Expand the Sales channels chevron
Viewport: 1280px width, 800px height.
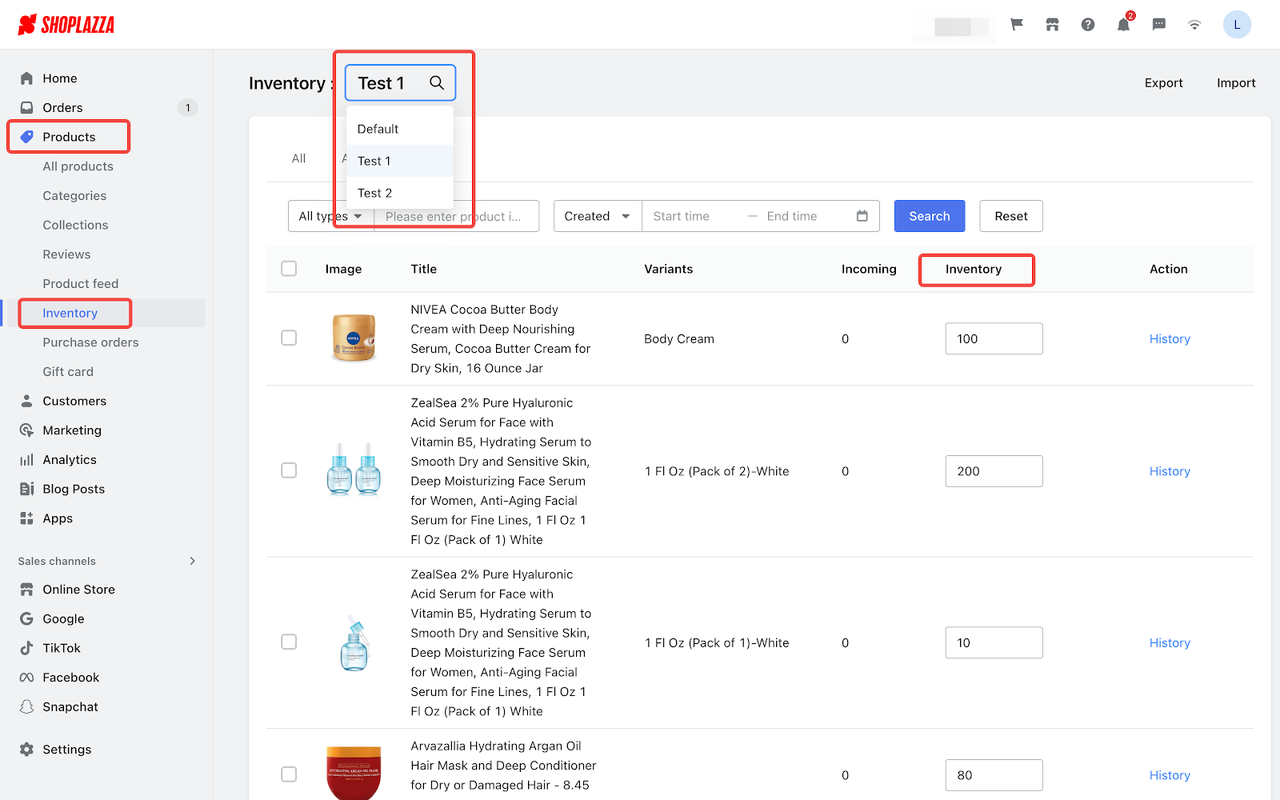click(x=193, y=561)
